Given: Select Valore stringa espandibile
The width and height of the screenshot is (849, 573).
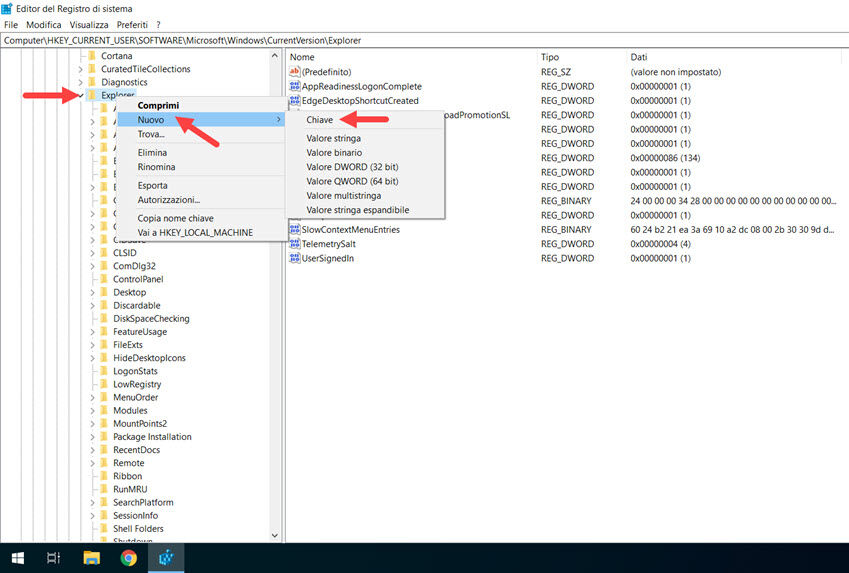Looking at the screenshot, I should click(x=365, y=210).
